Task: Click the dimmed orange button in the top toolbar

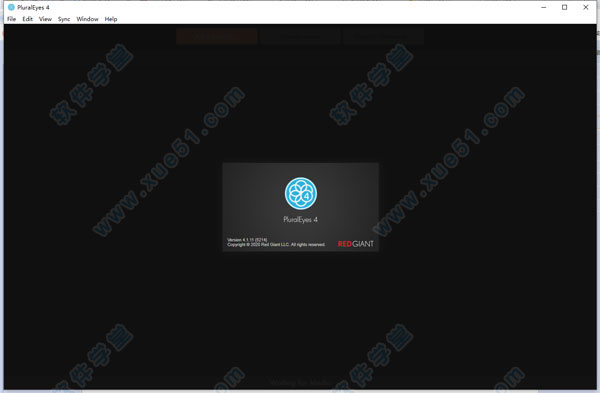Action: (x=217, y=36)
